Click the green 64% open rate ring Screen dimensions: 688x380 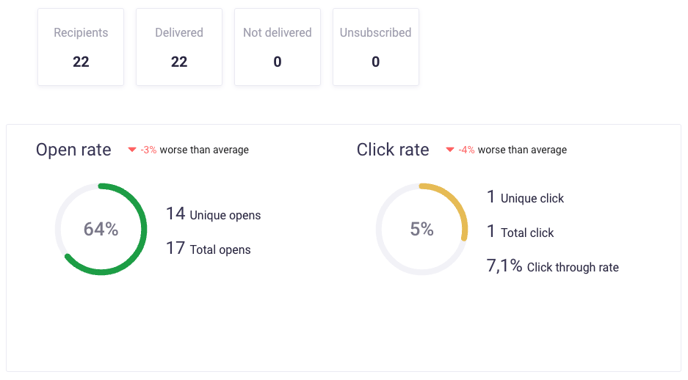pos(101,229)
